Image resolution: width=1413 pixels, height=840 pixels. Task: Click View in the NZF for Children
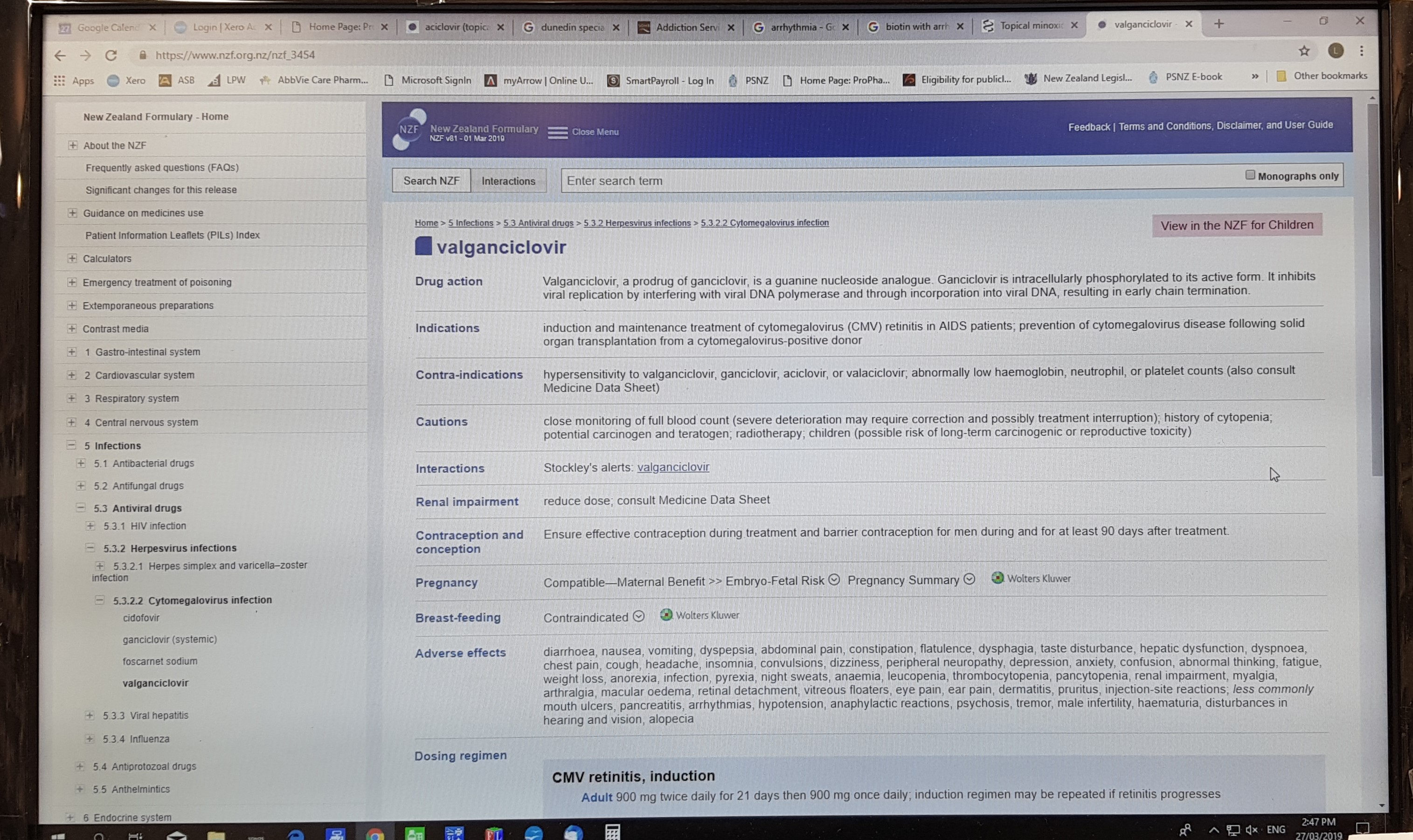pos(1236,225)
